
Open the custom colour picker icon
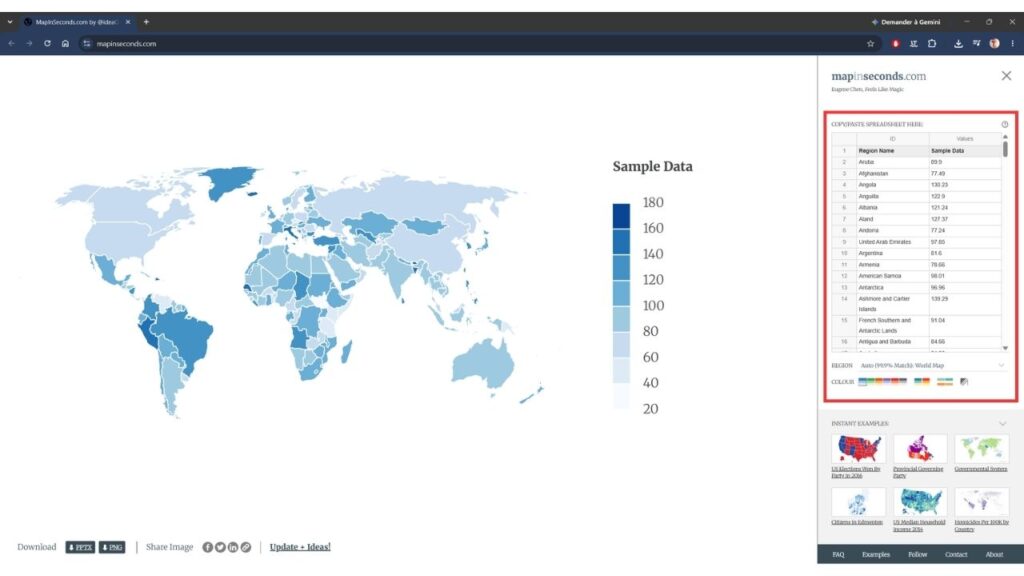[964, 381]
